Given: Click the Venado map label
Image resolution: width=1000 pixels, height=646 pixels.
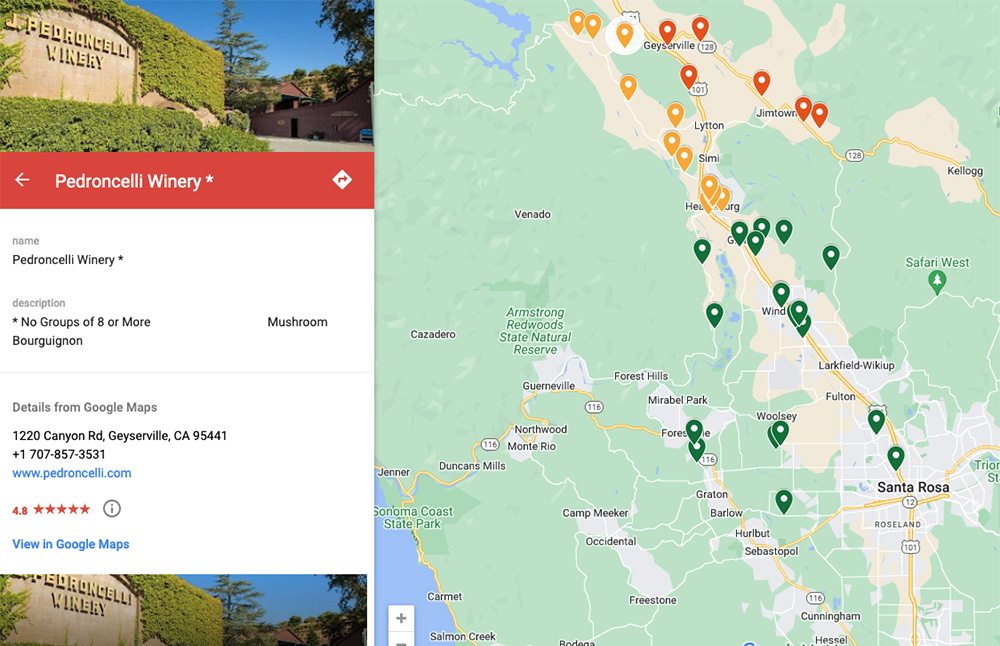Looking at the screenshot, I should click(x=533, y=214).
